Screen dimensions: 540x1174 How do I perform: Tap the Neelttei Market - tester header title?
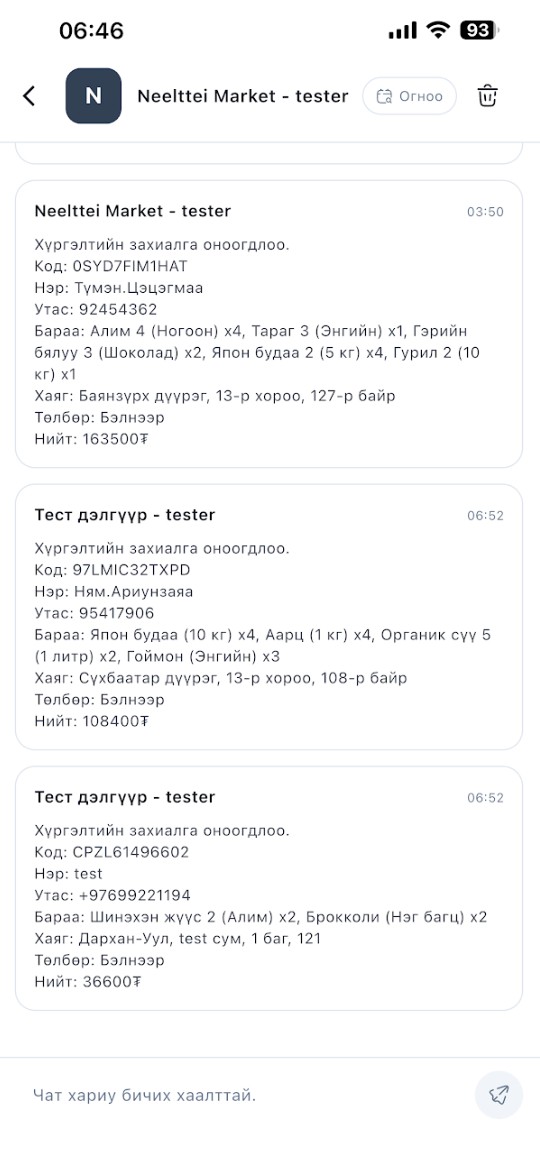243,96
